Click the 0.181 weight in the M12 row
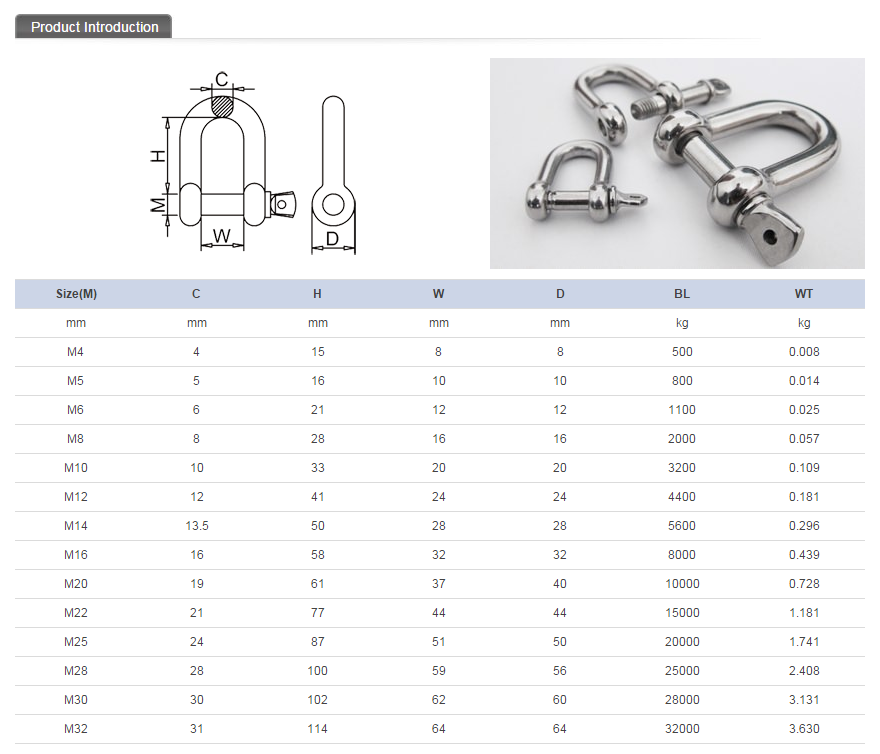Screen dimensions: 880x754 pos(804,497)
